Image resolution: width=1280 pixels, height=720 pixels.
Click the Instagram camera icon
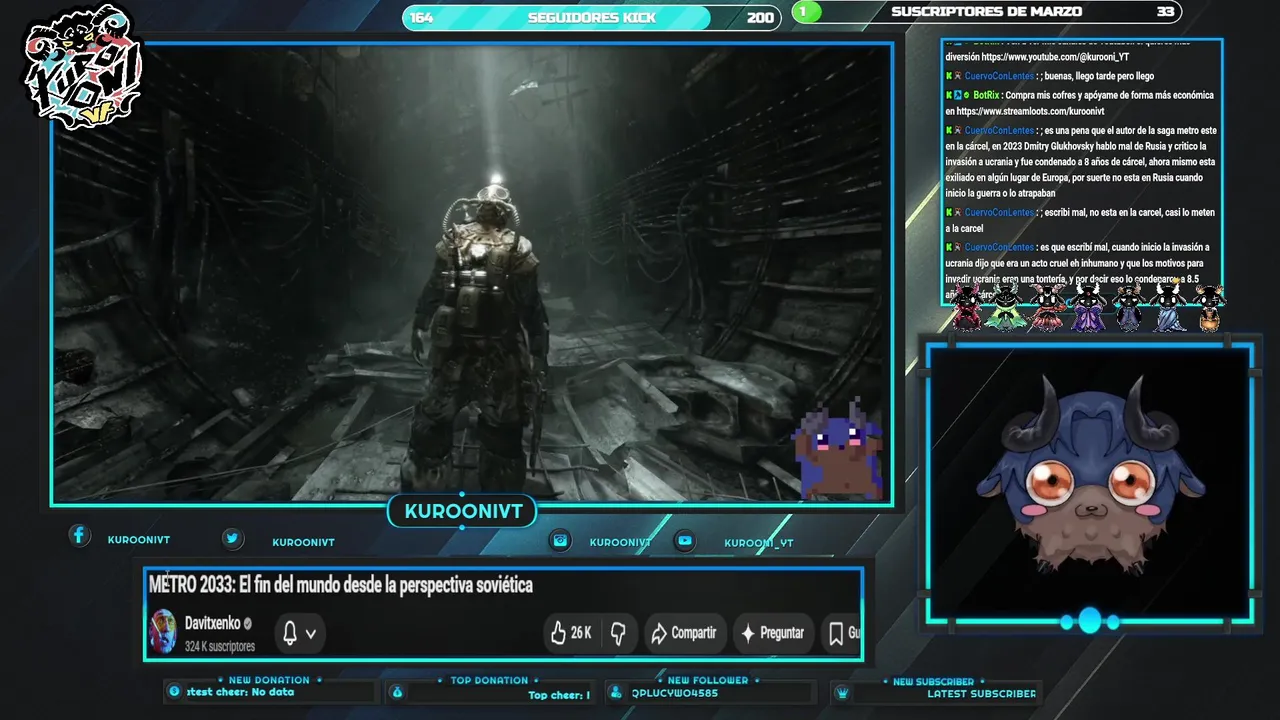click(x=561, y=540)
